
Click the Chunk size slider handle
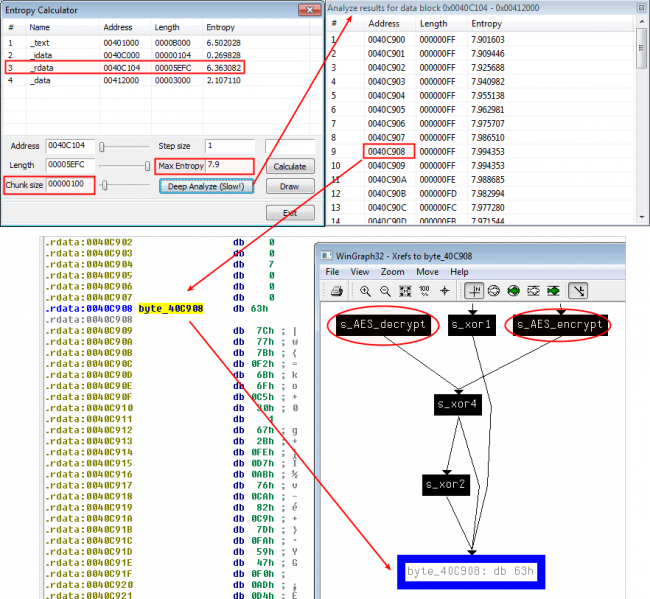click(106, 185)
